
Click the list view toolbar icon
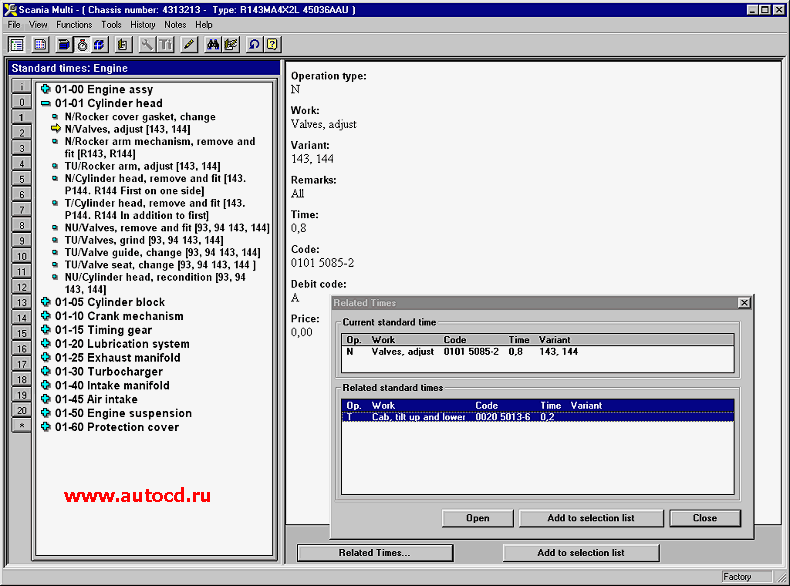click(17, 45)
